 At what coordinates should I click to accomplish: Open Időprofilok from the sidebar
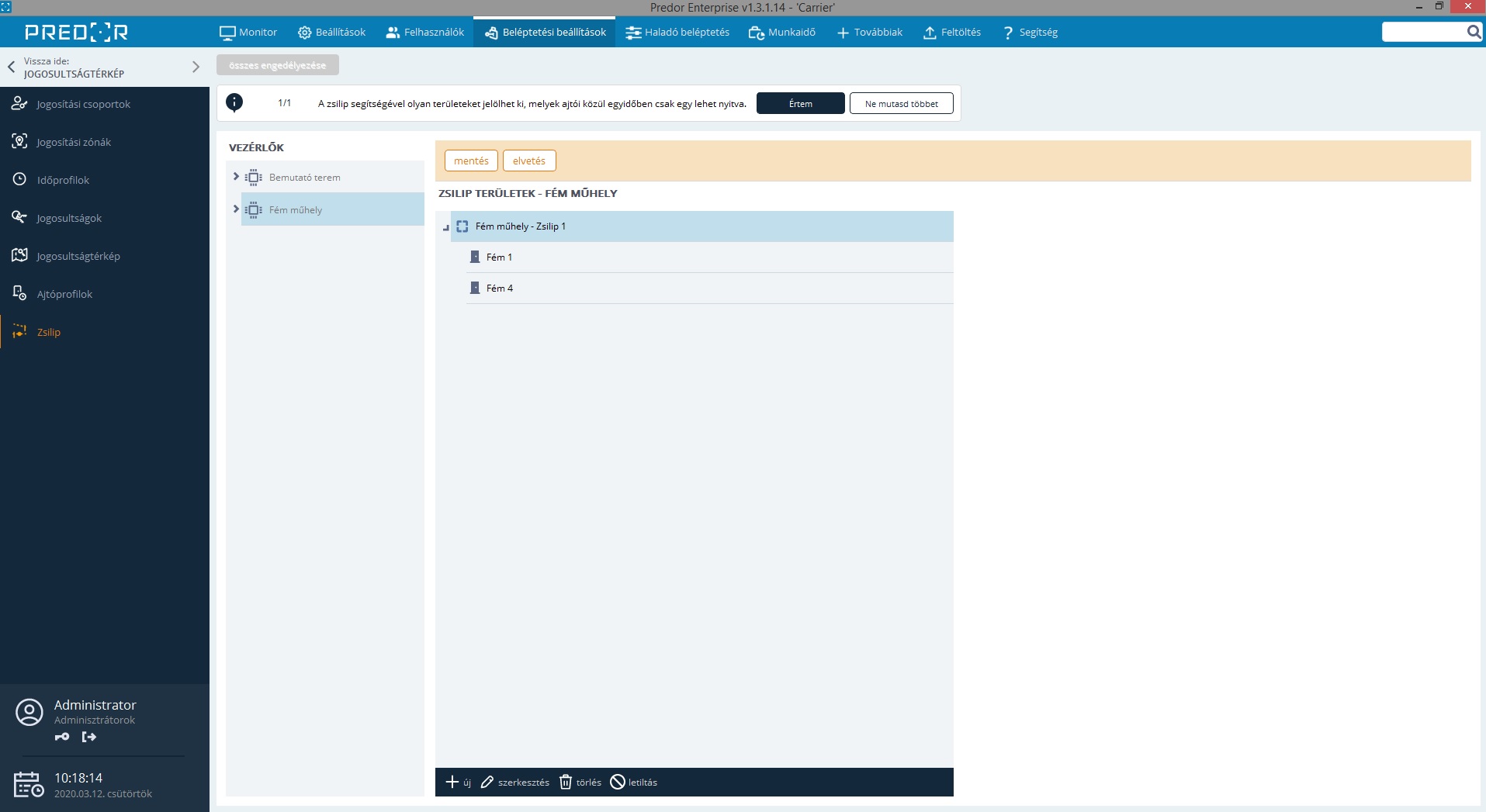pyautogui.click(x=63, y=180)
